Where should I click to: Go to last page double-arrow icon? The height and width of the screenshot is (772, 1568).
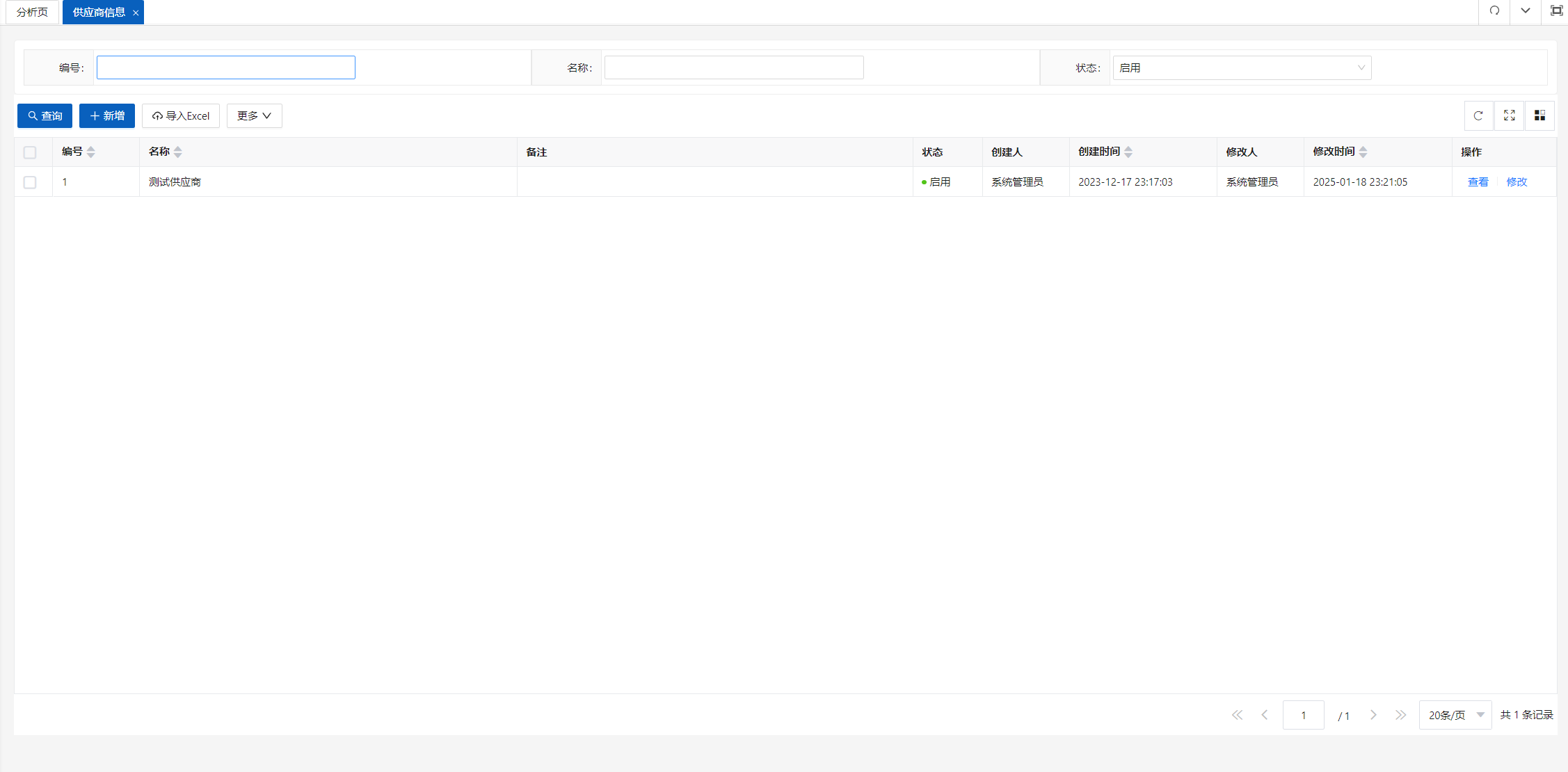tap(1400, 715)
